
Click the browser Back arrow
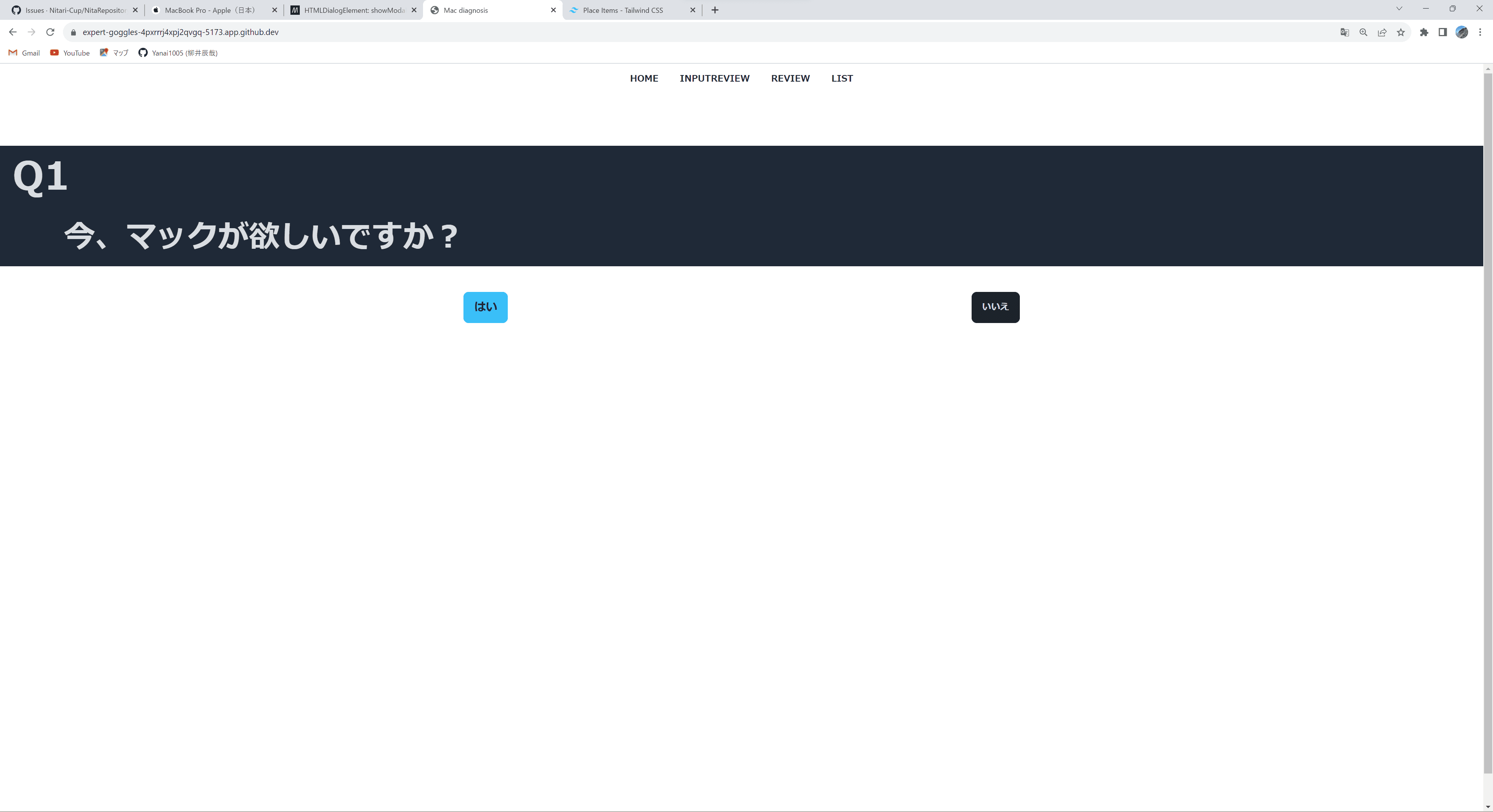pyautogui.click(x=13, y=32)
